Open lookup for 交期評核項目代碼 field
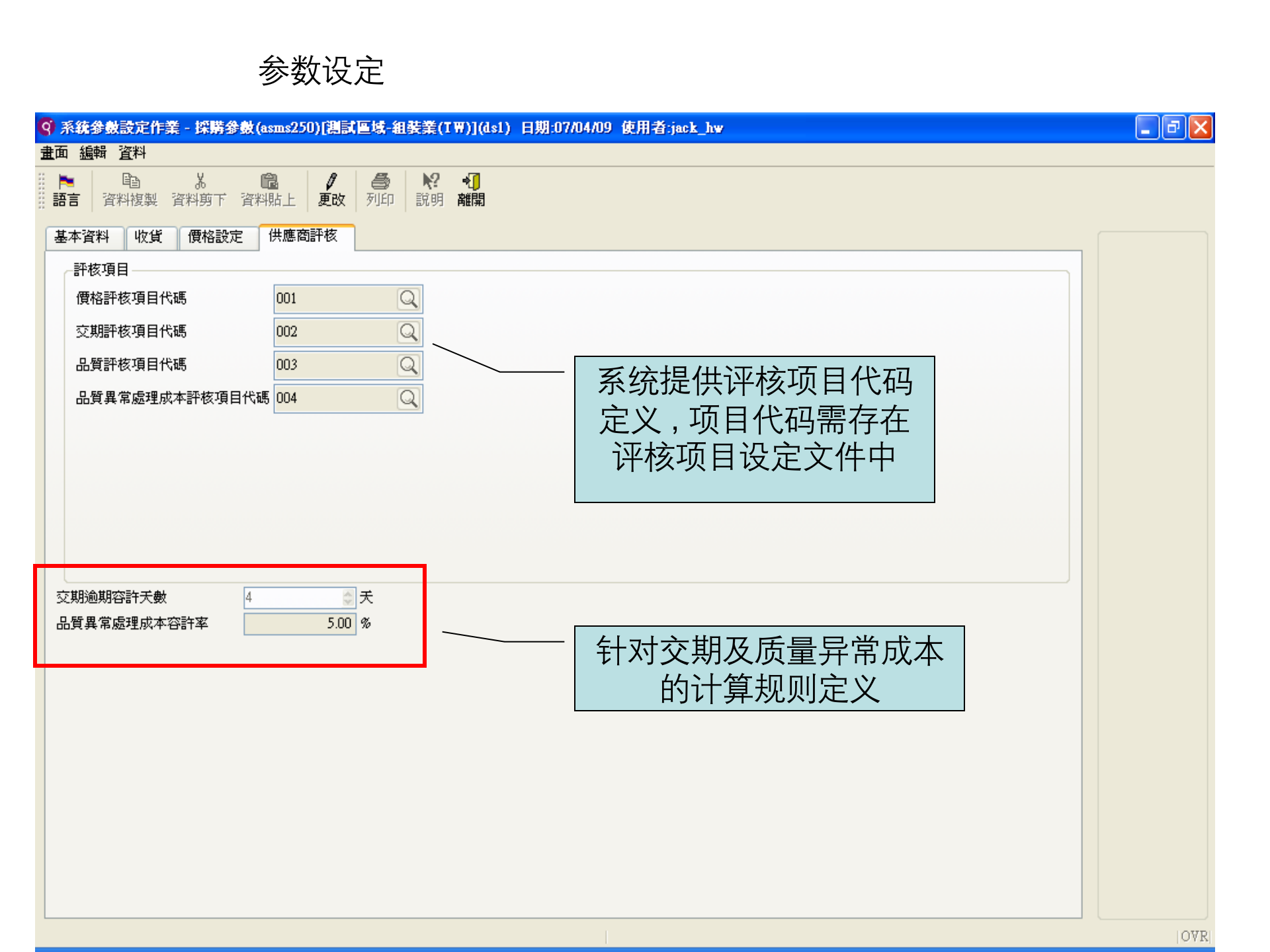 409,332
